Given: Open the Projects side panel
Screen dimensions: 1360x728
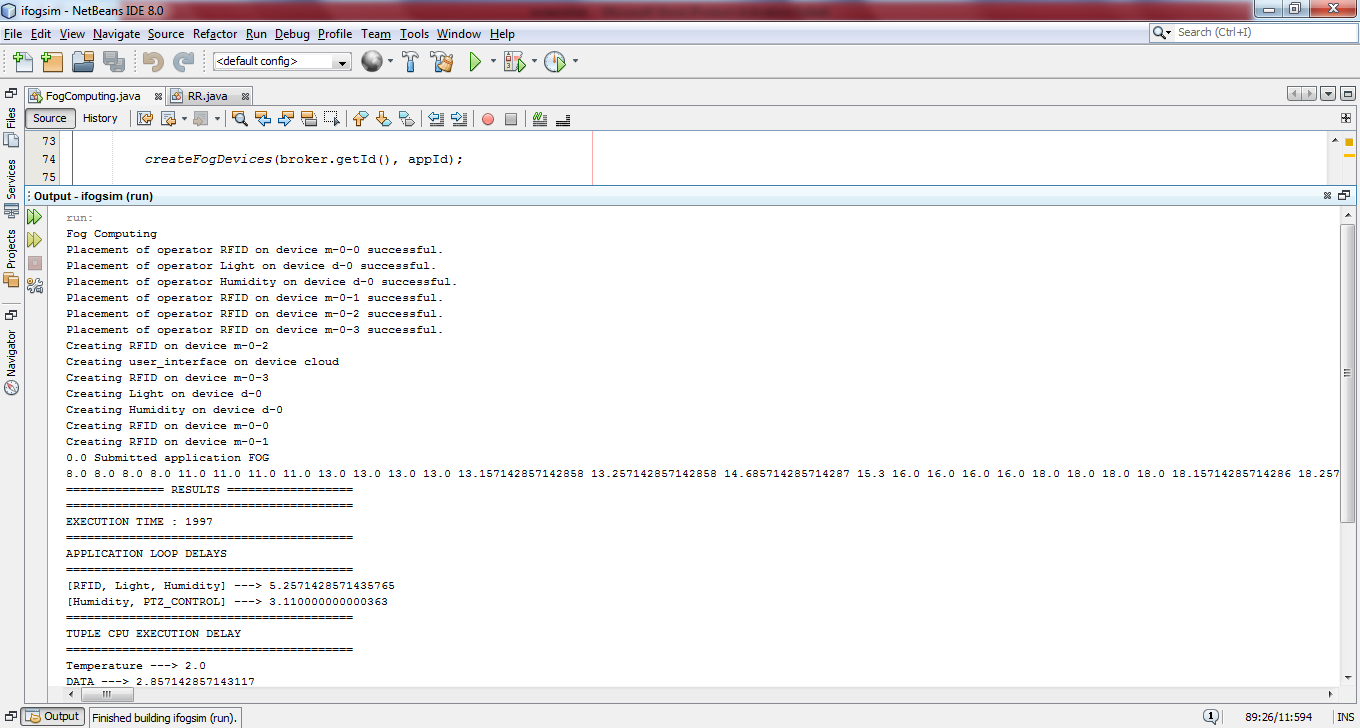Looking at the screenshot, I should 11,258.
